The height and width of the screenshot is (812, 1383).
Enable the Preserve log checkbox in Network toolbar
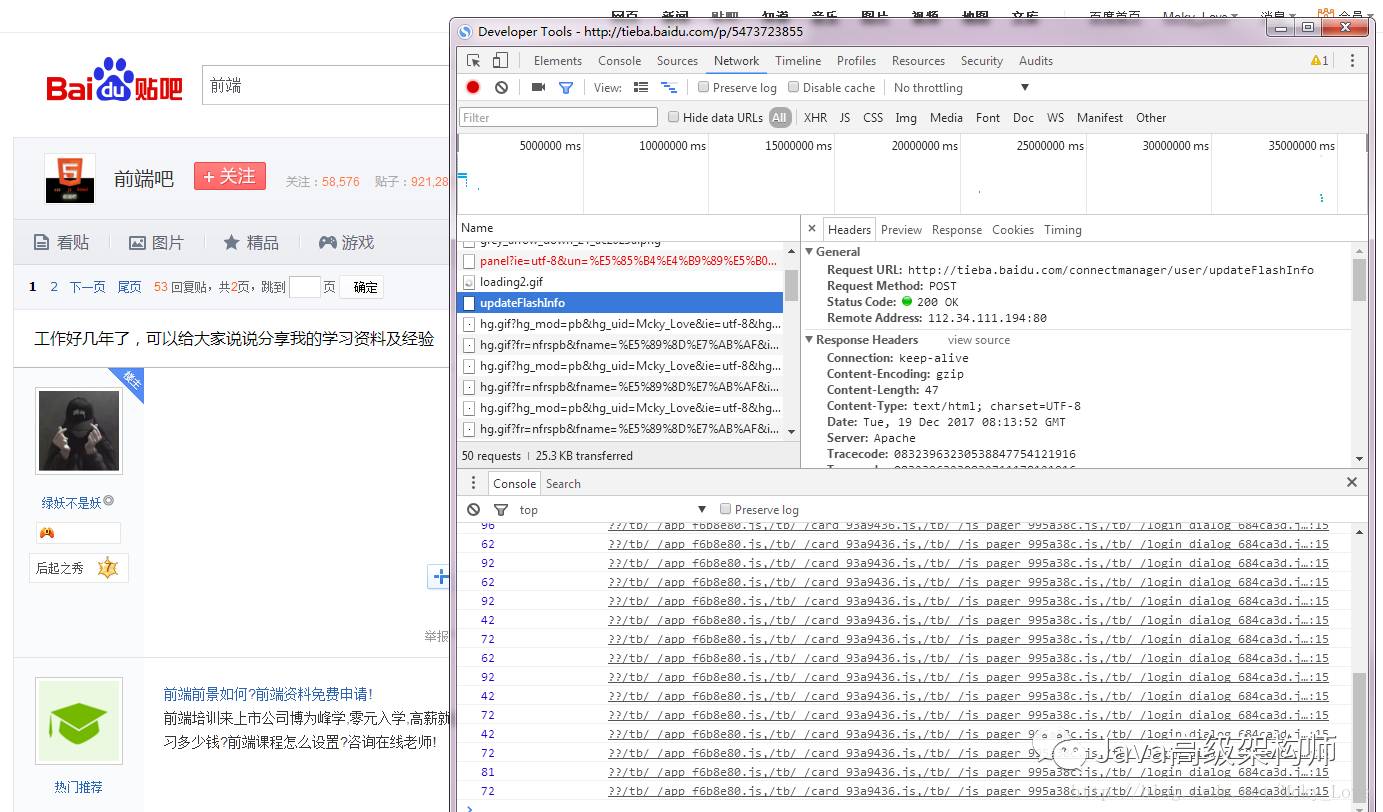point(704,88)
